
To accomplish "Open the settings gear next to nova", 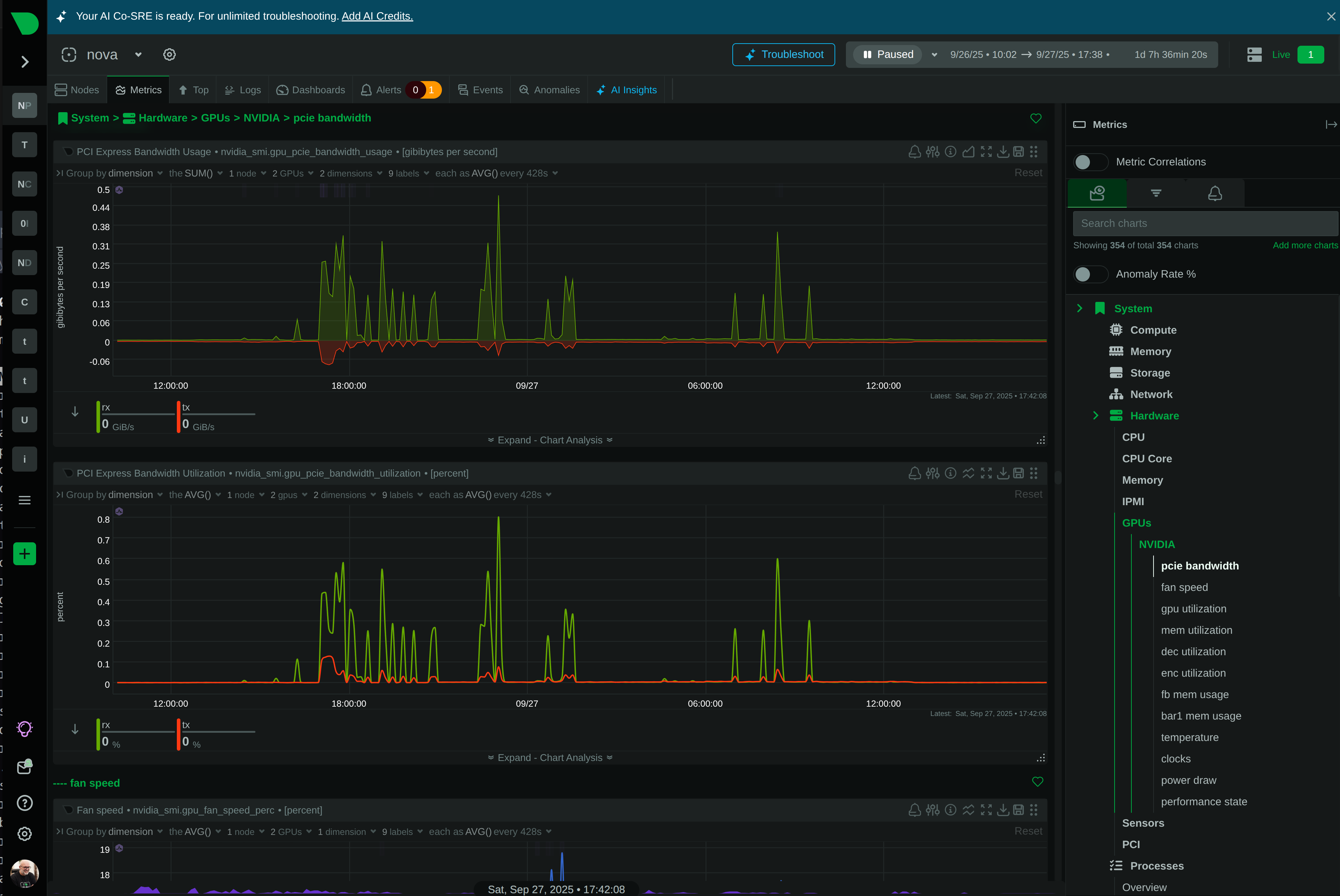I will (169, 54).
